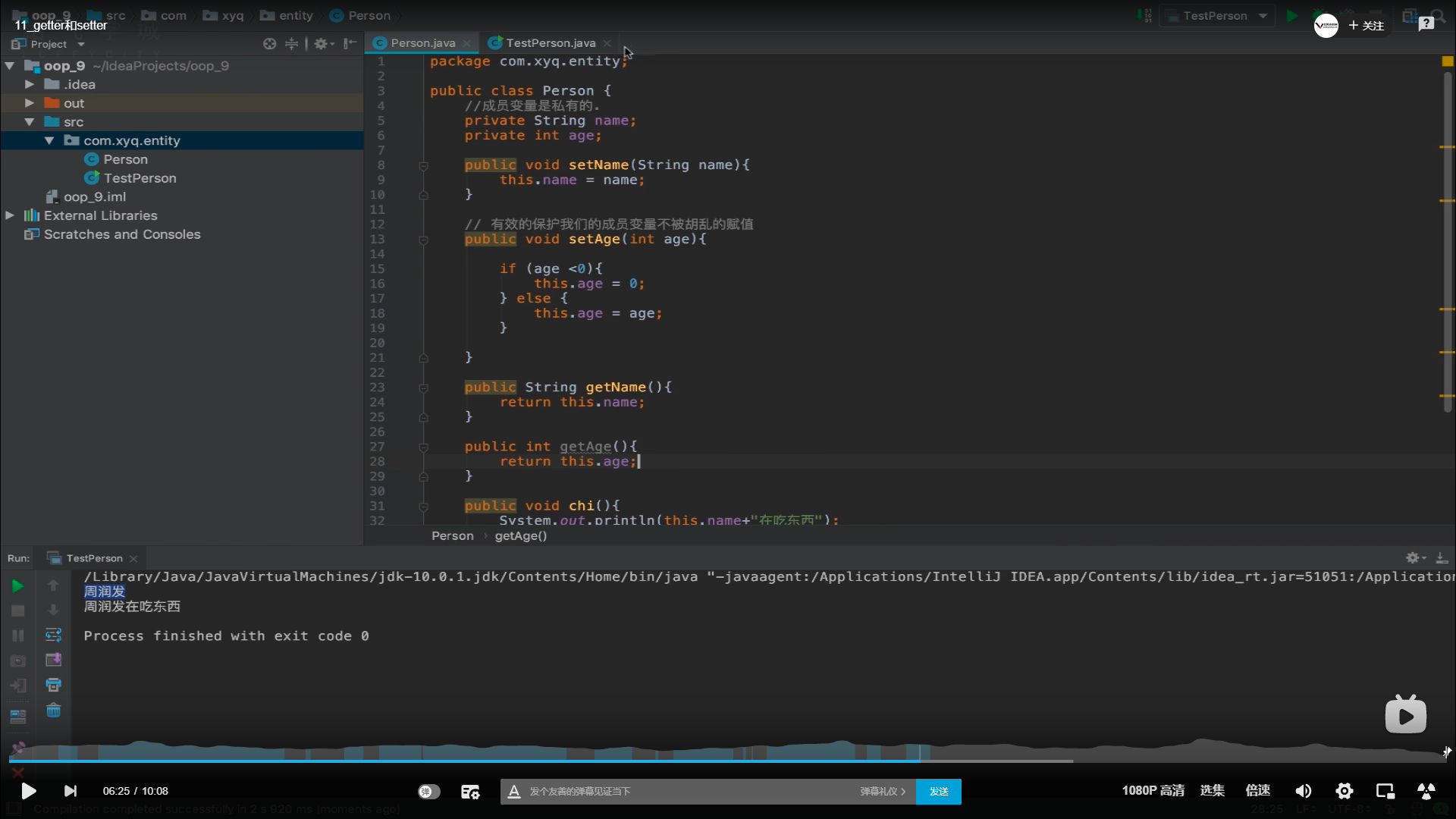Select the Person.java editor tab
Image resolution: width=1456 pixels, height=819 pixels.
pyautogui.click(x=422, y=43)
